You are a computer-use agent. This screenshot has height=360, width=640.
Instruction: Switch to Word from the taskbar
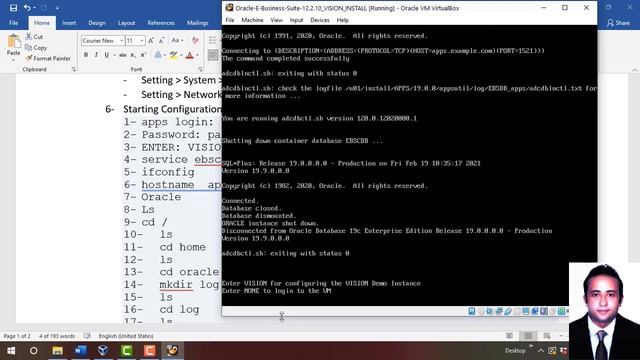point(80,351)
